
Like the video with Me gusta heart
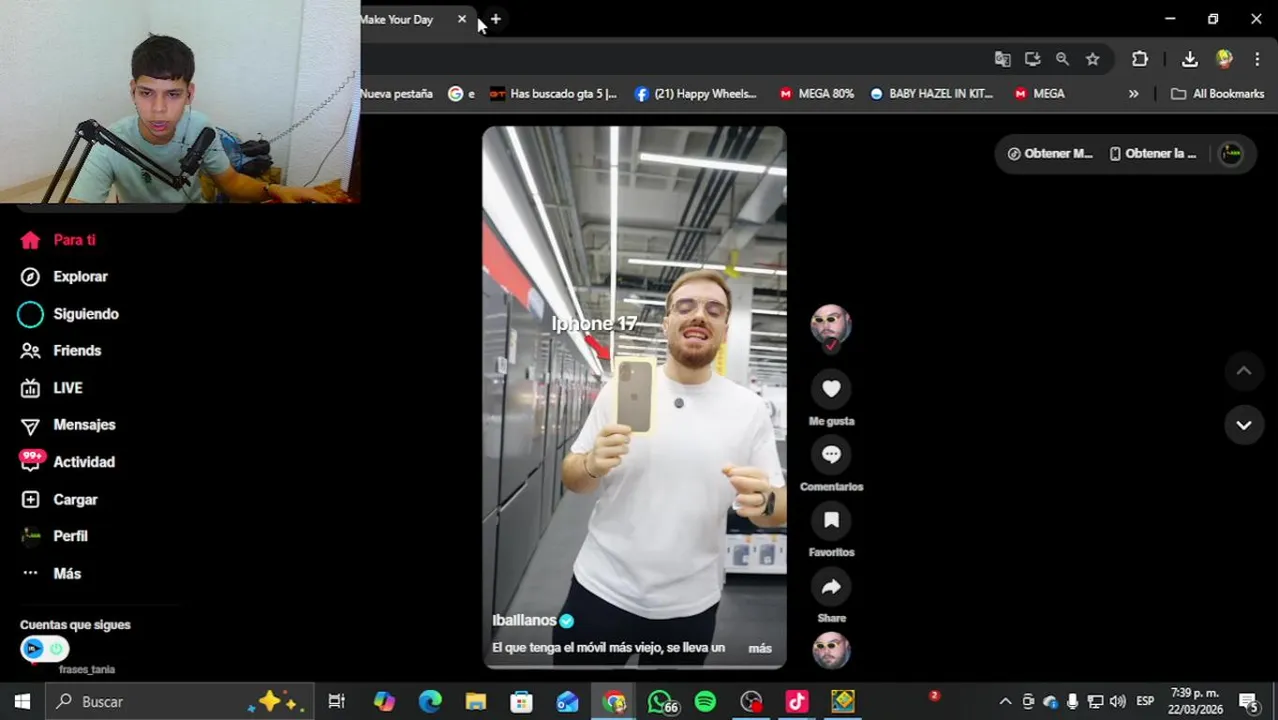click(x=831, y=389)
